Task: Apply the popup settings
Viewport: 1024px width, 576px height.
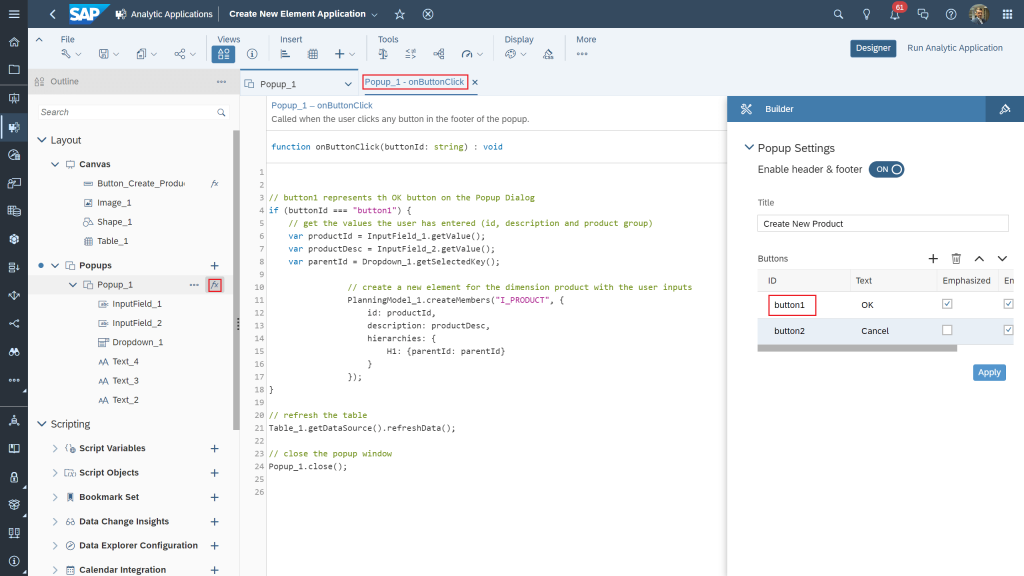Action: [989, 372]
